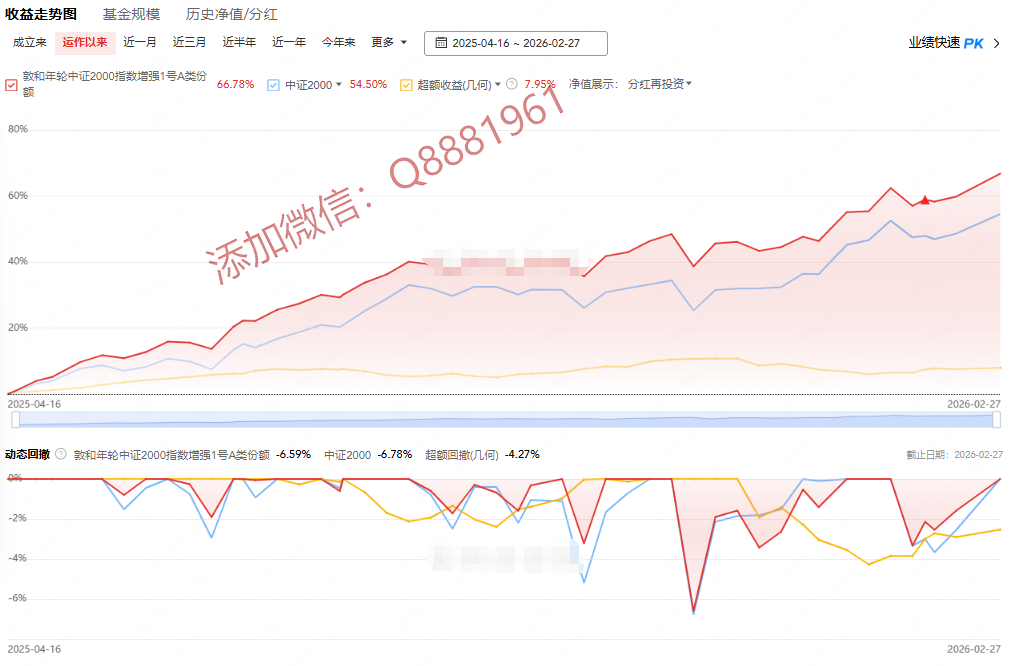Switch to the 历史净值/分红 tab
The height and width of the screenshot is (666, 1012).
pos(232,14)
